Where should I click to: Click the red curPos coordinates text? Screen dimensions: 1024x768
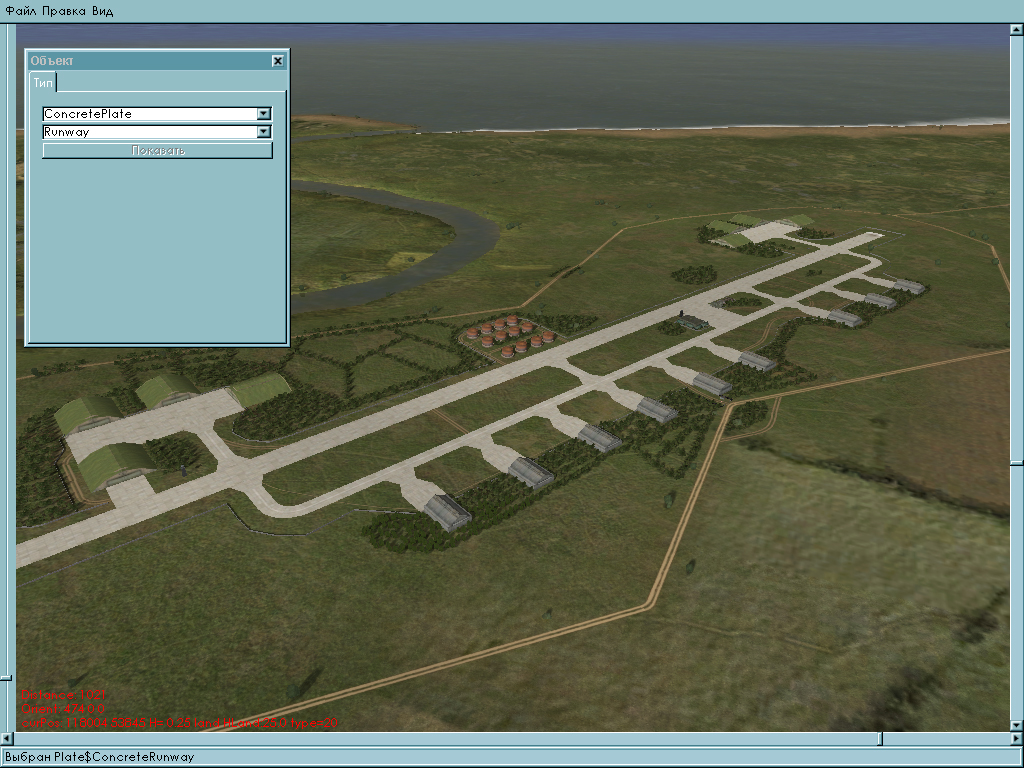179,723
